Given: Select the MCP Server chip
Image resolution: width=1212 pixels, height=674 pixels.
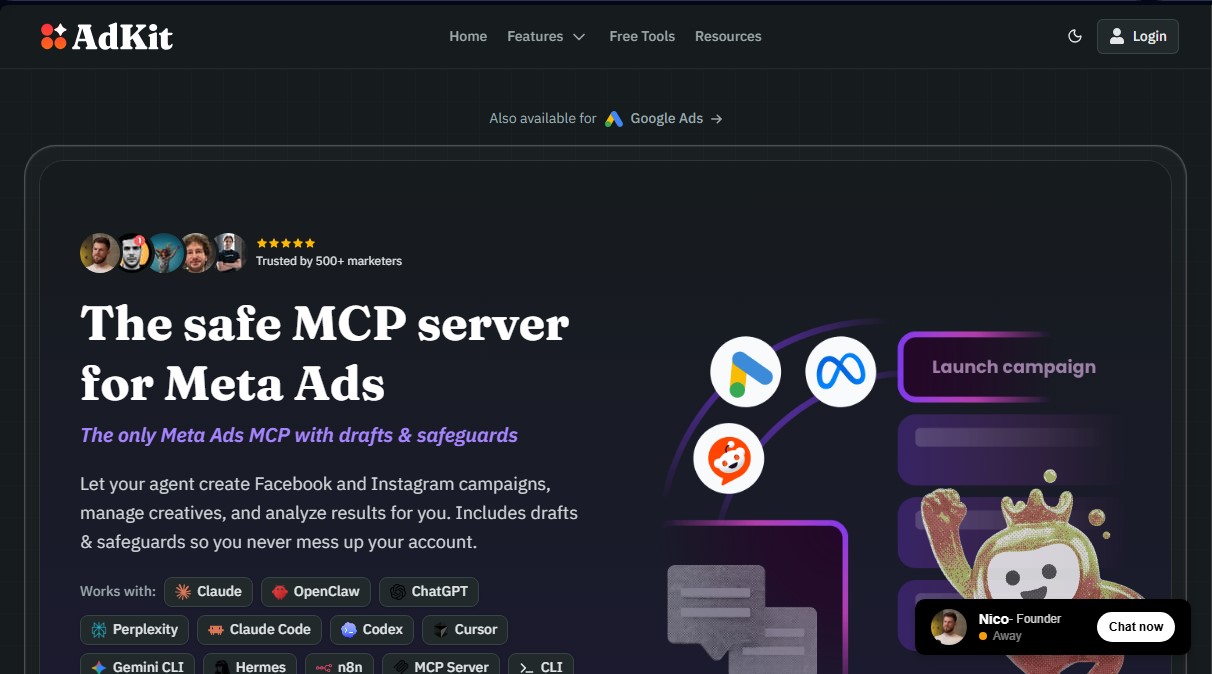Looking at the screenshot, I should tap(441, 664).
